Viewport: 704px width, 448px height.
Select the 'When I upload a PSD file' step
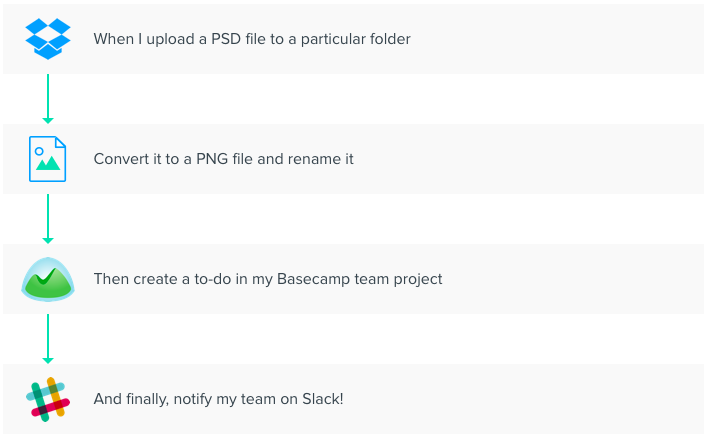252,39
